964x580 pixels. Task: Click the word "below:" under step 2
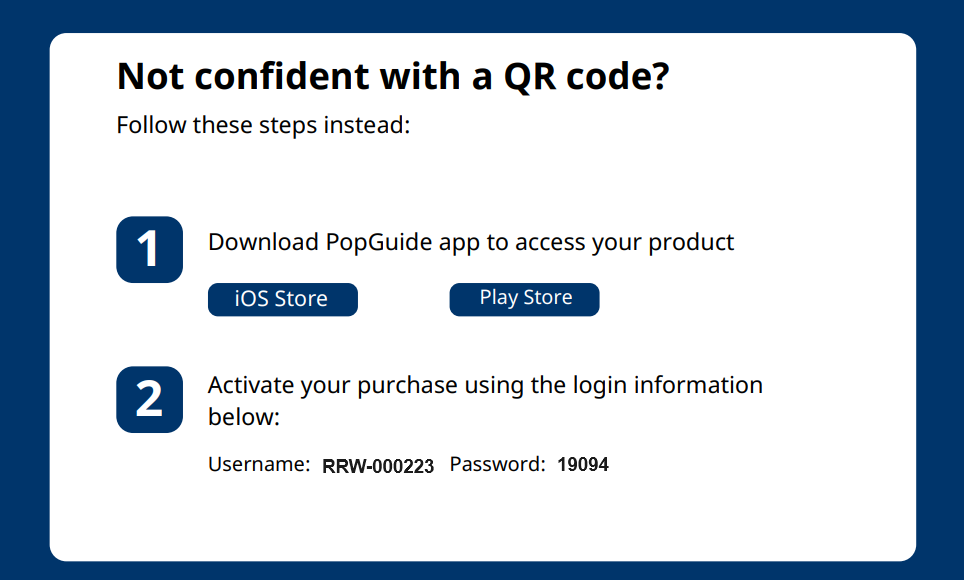pos(243,417)
